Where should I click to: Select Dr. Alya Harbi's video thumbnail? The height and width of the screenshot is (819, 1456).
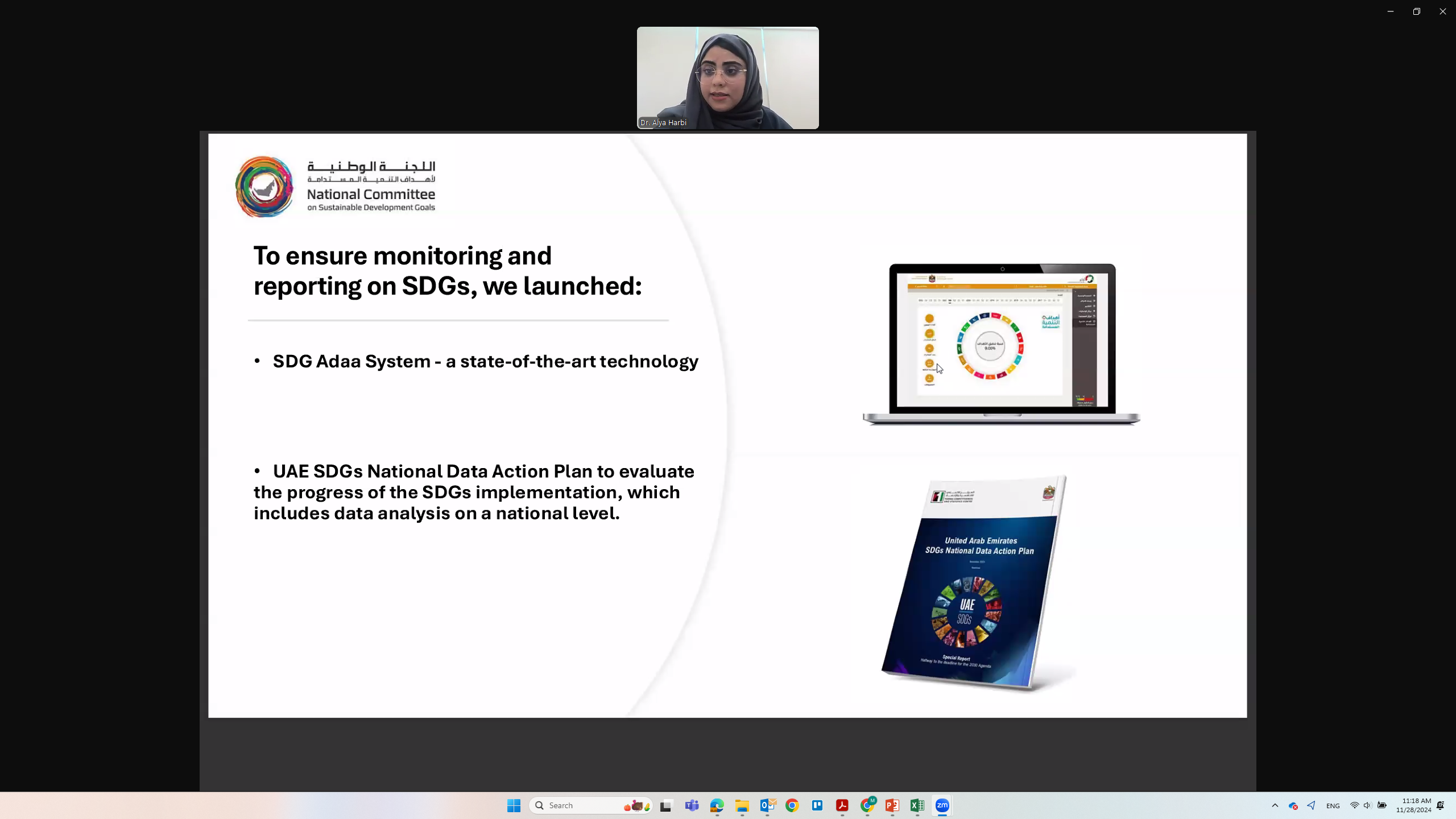coord(727,78)
